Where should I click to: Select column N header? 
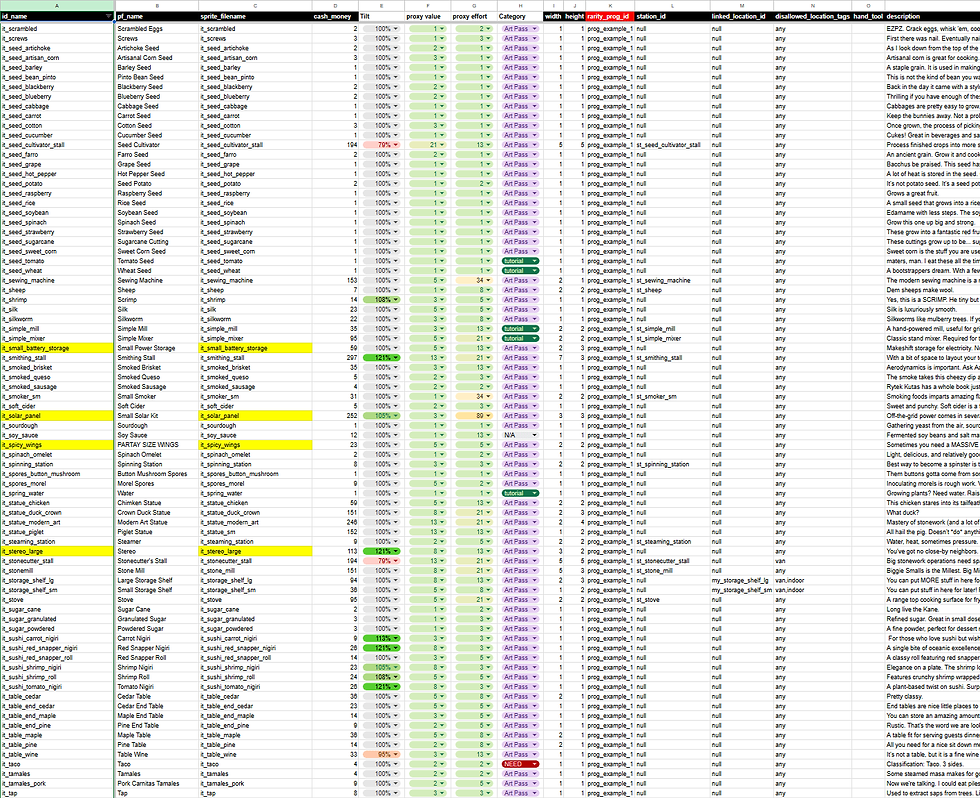(x=812, y=6)
